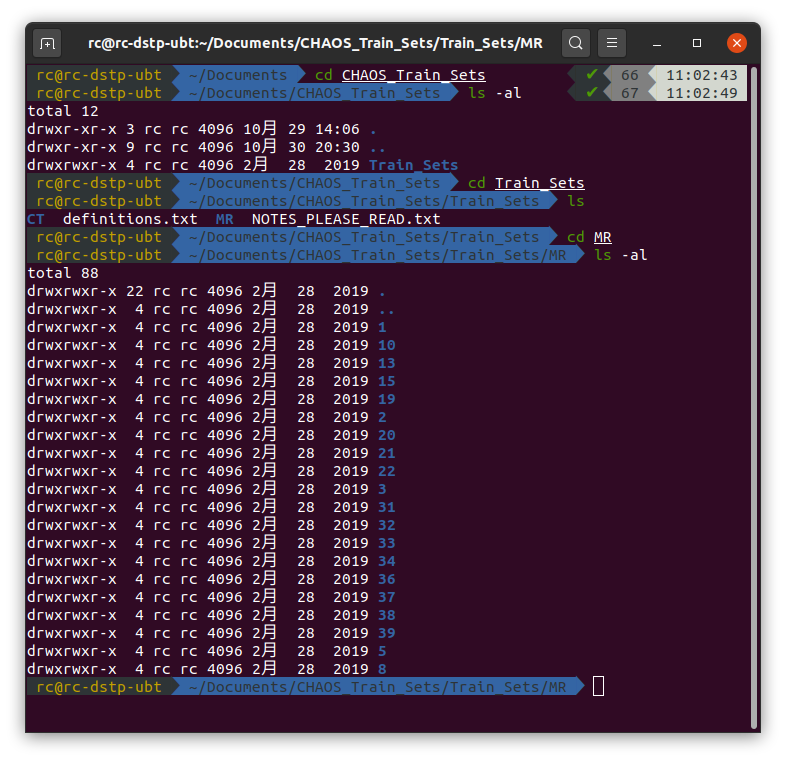Minimize the terminal window
Image resolution: width=786 pixels, height=761 pixels.
click(657, 44)
